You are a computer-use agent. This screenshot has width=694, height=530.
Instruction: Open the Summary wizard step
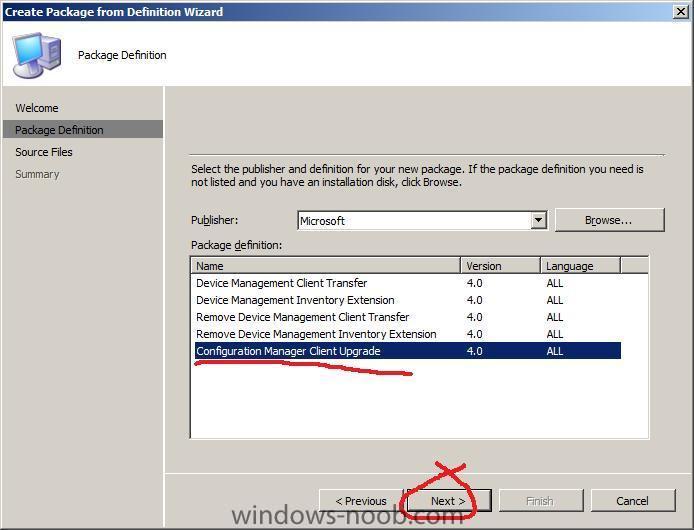(37, 174)
